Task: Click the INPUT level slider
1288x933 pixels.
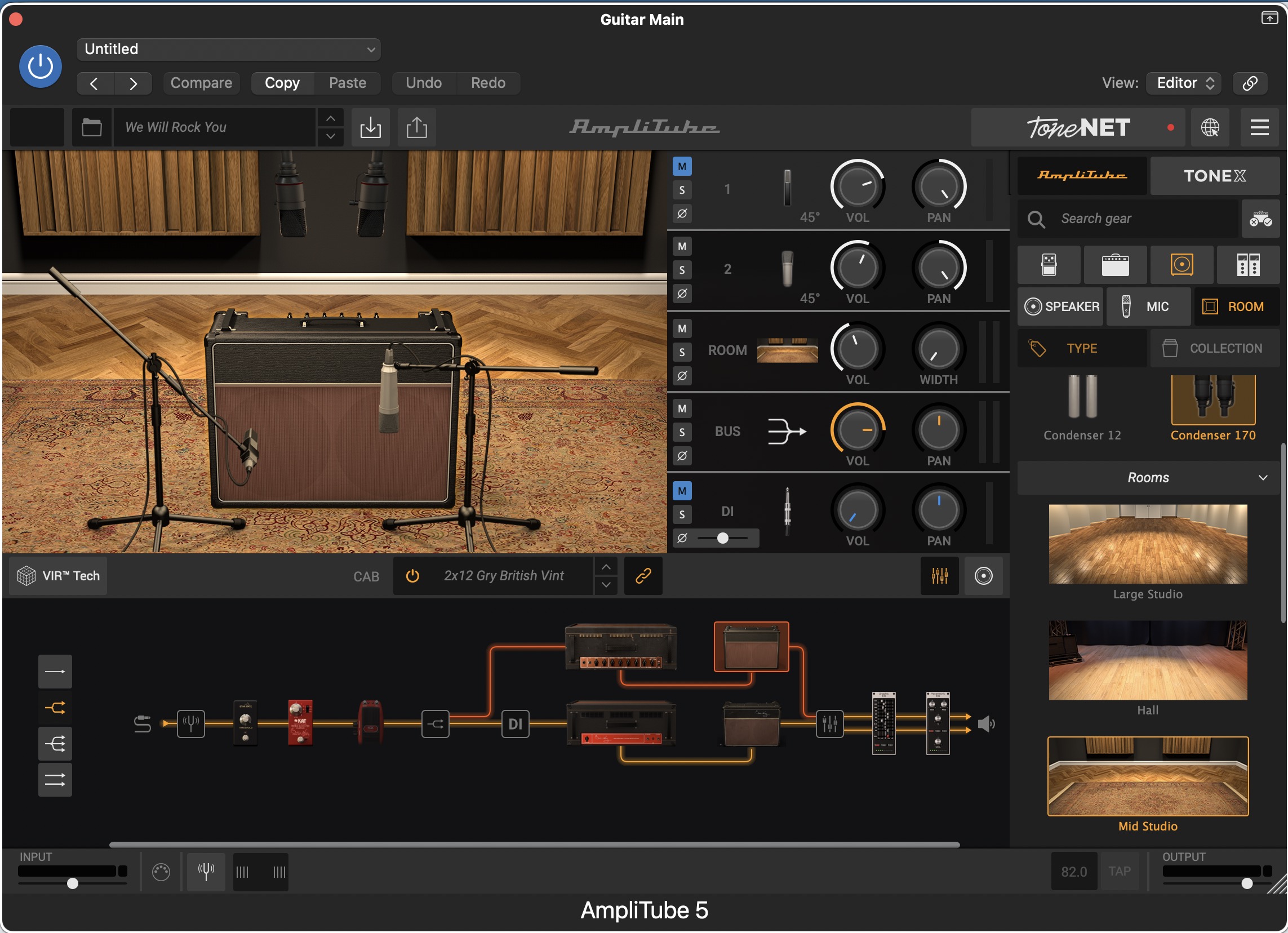Action: [x=73, y=883]
